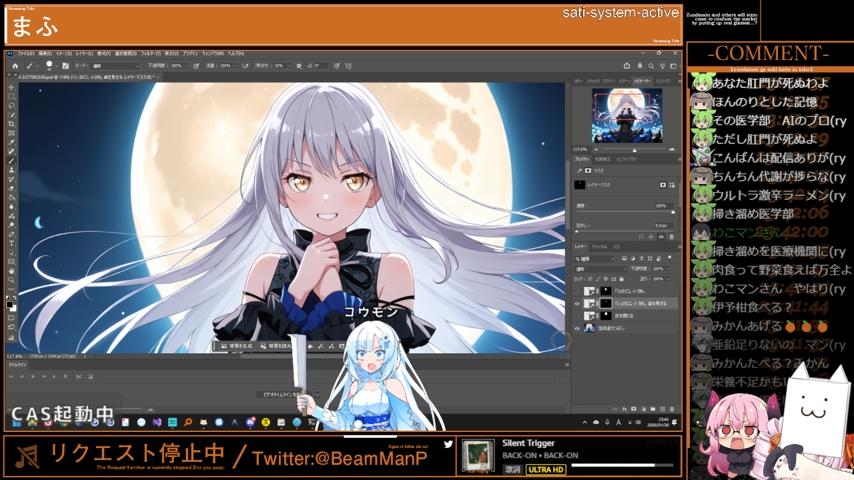Open the brush preset picker arrow
This screenshot has width=854, height=480.
point(56,66)
